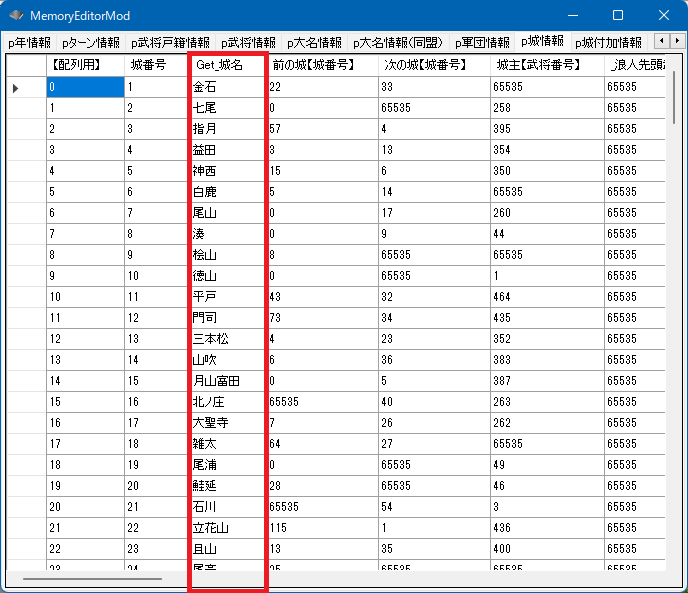Click the MemoryEditorMod app icon in title bar

tap(17, 16)
